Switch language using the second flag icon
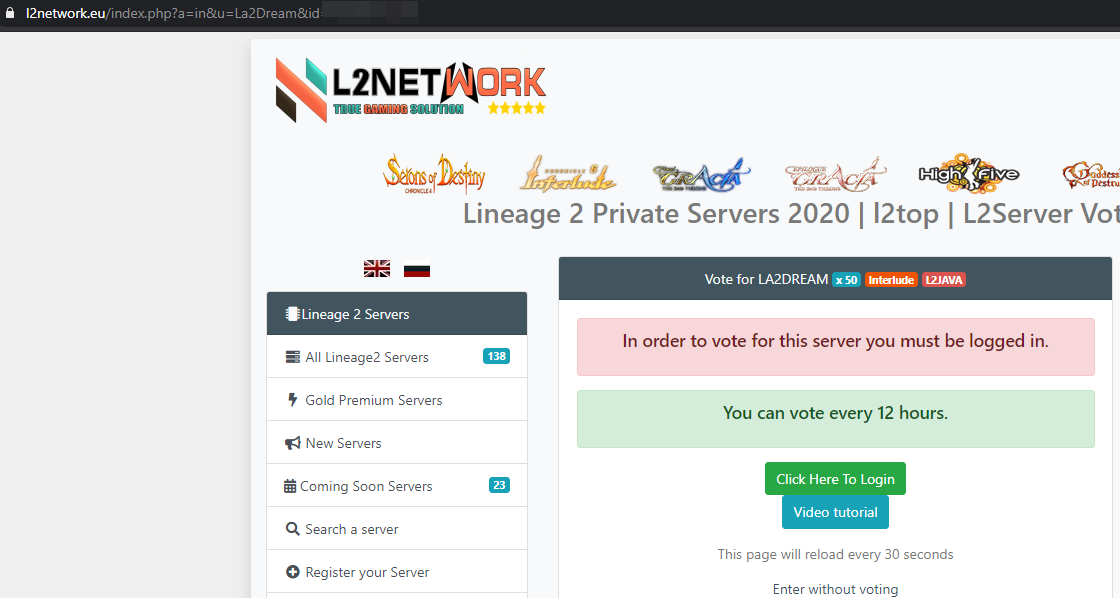The height and width of the screenshot is (598, 1120). click(417, 269)
